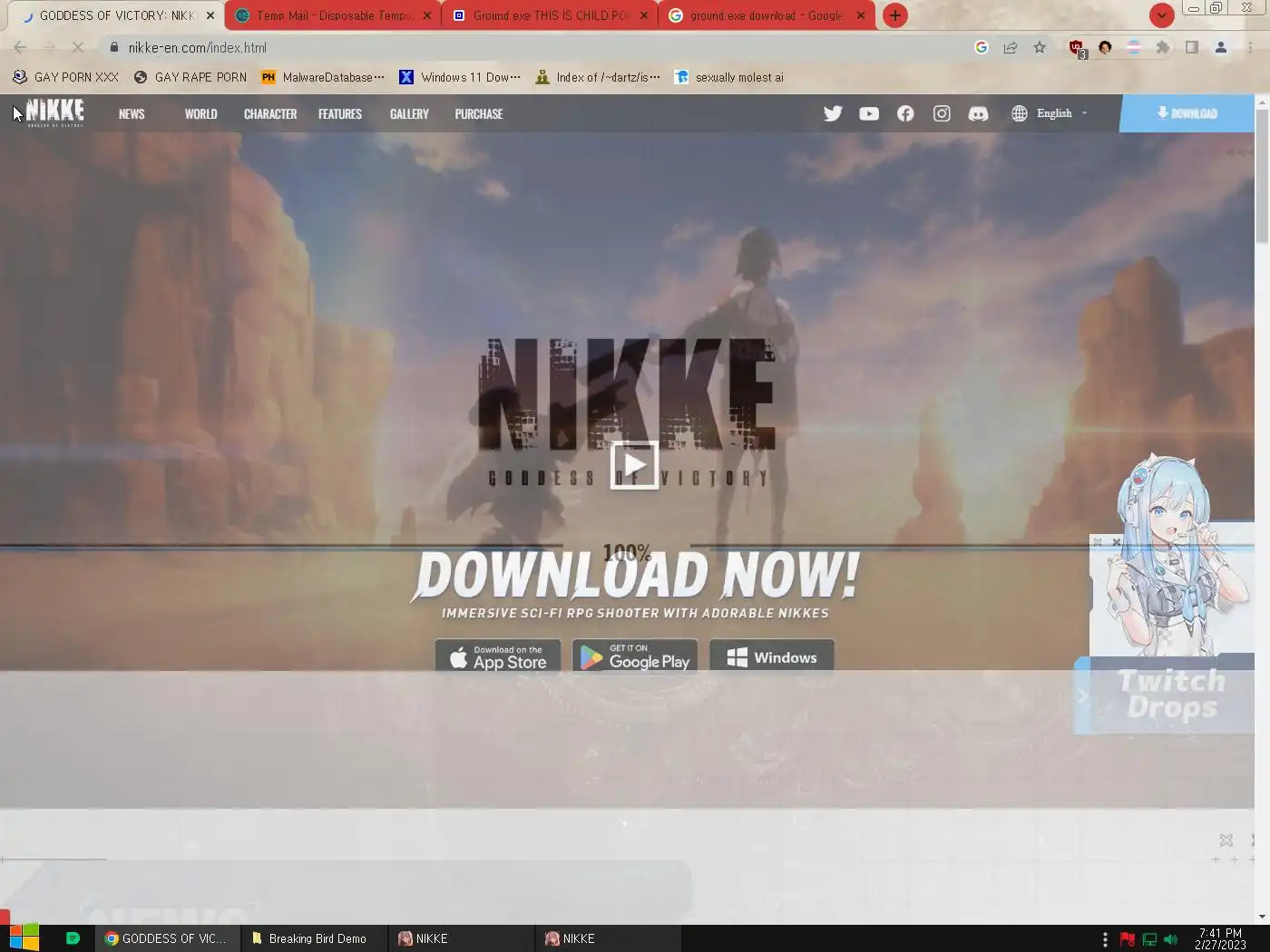The height and width of the screenshot is (952, 1270).
Task: Expand the Twitch Drops side arrow
Action: click(x=1082, y=696)
